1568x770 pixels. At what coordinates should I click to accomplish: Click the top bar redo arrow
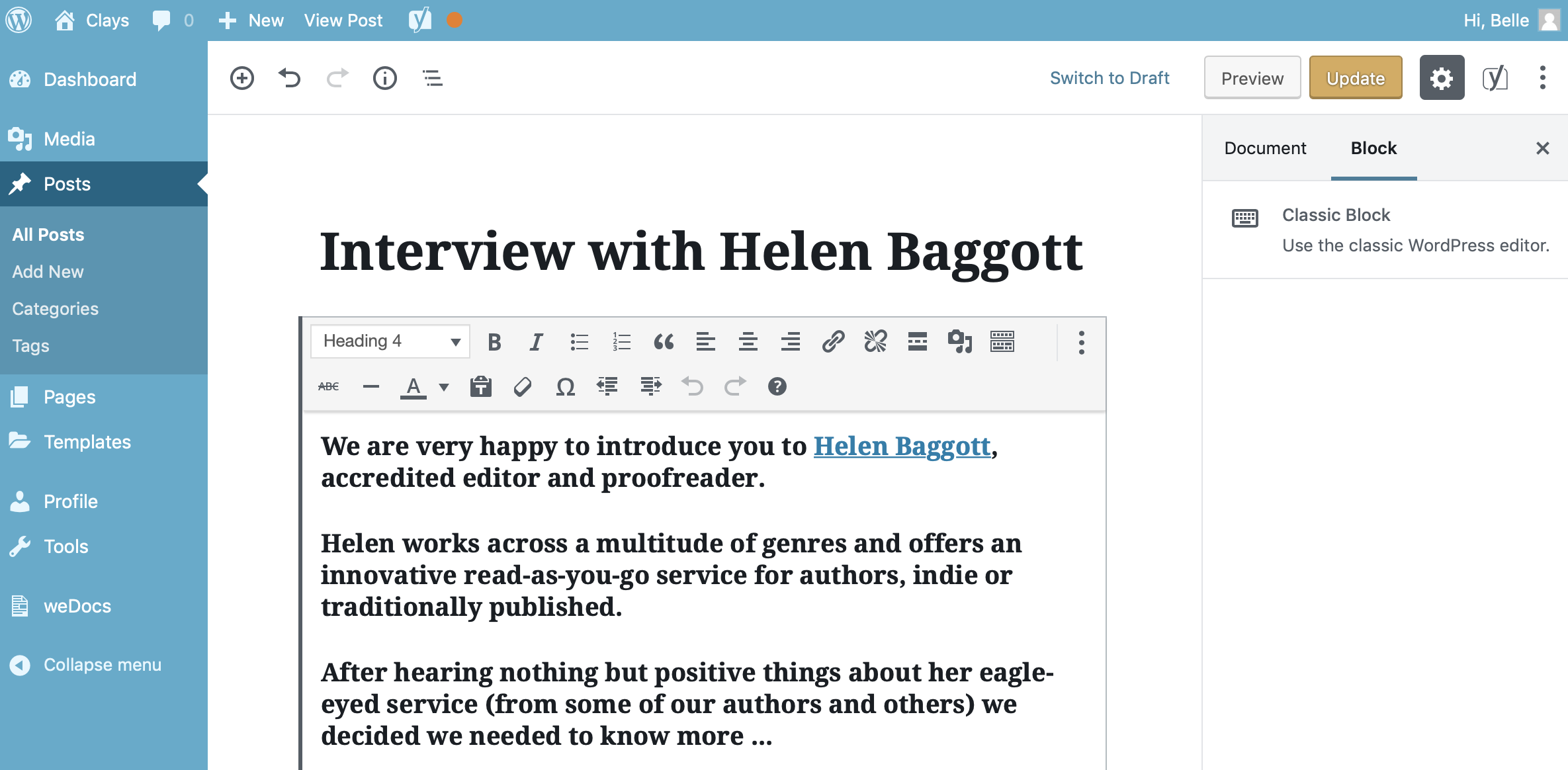337,78
